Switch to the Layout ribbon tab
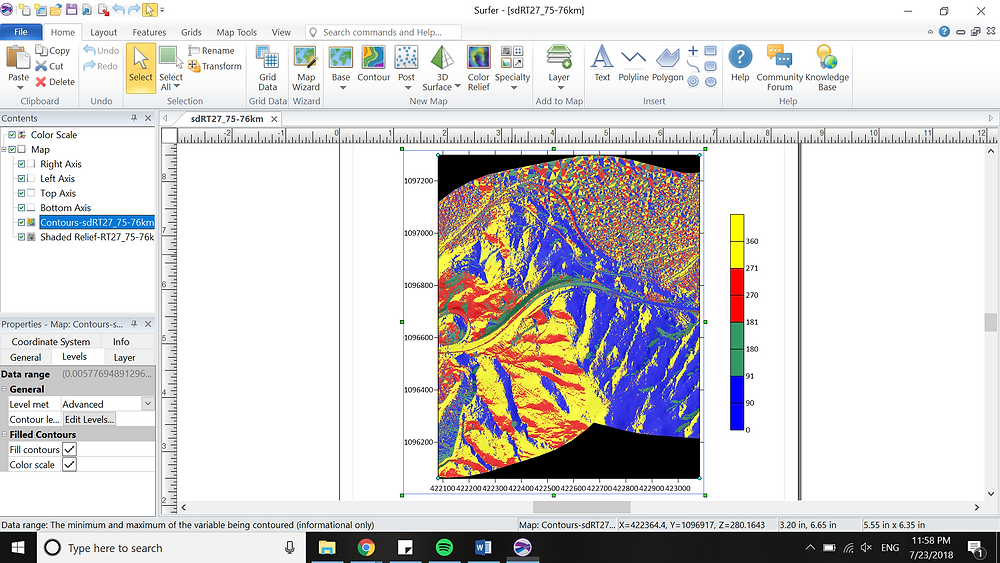Viewport: 1000px width, 563px height. [x=103, y=32]
